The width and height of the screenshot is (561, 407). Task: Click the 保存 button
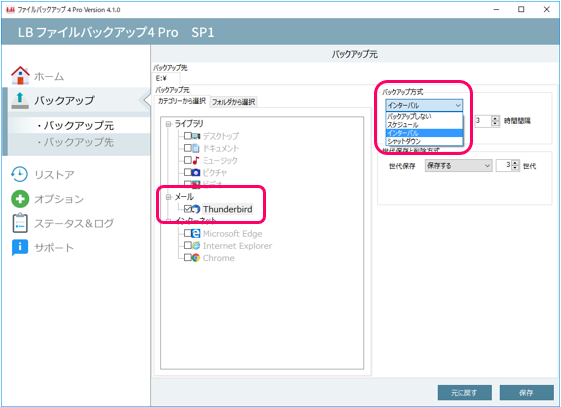526,393
